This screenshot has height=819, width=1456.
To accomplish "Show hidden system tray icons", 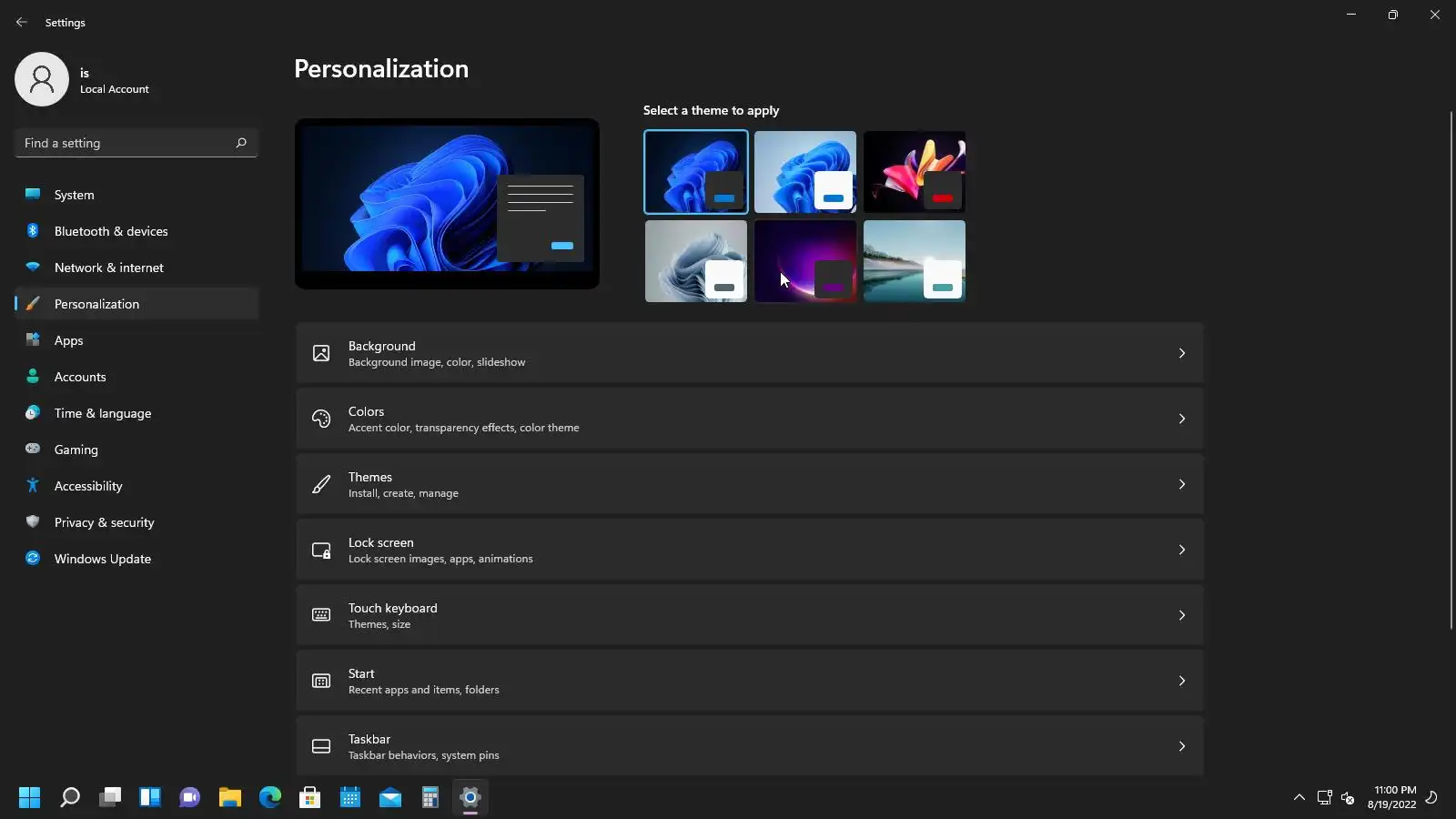I will (x=1299, y=797).
